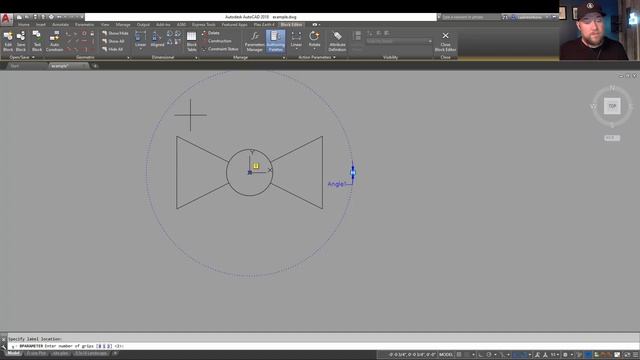Open the Output ribbon tab
This screenshot has width=640, height=360.
[x=143, y=25]
